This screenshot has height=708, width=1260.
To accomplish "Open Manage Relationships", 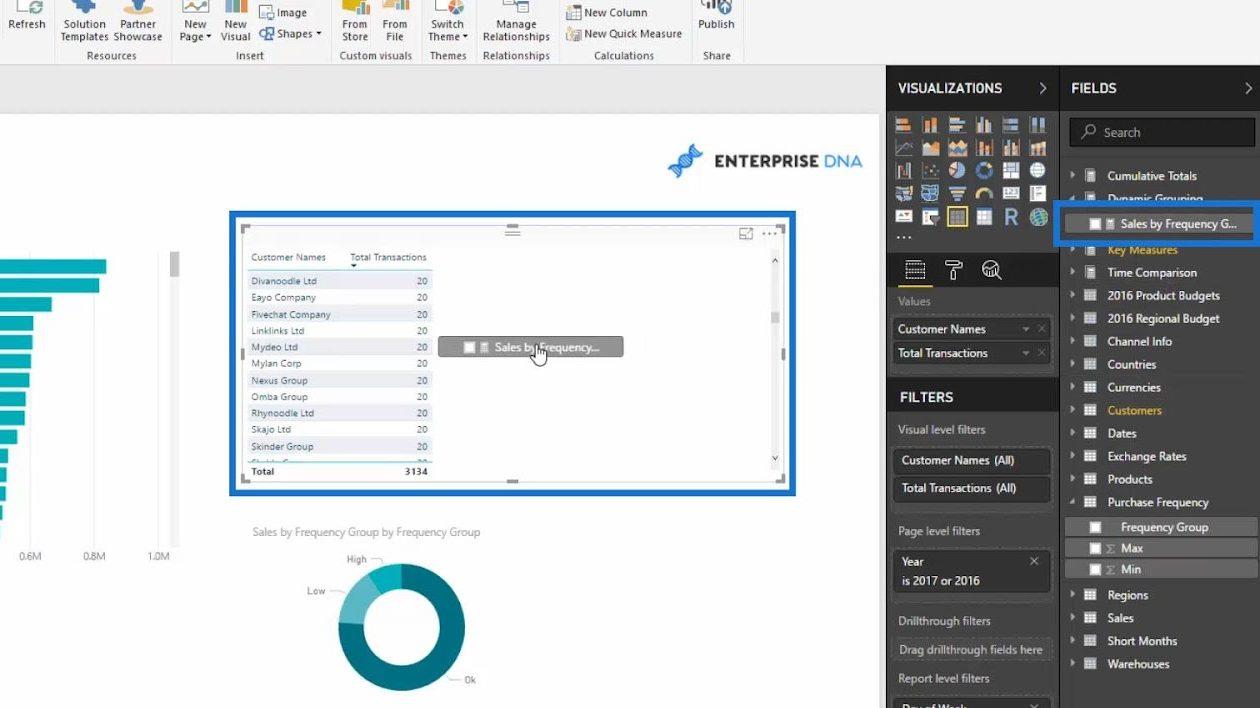I will [x=516, y=22].
